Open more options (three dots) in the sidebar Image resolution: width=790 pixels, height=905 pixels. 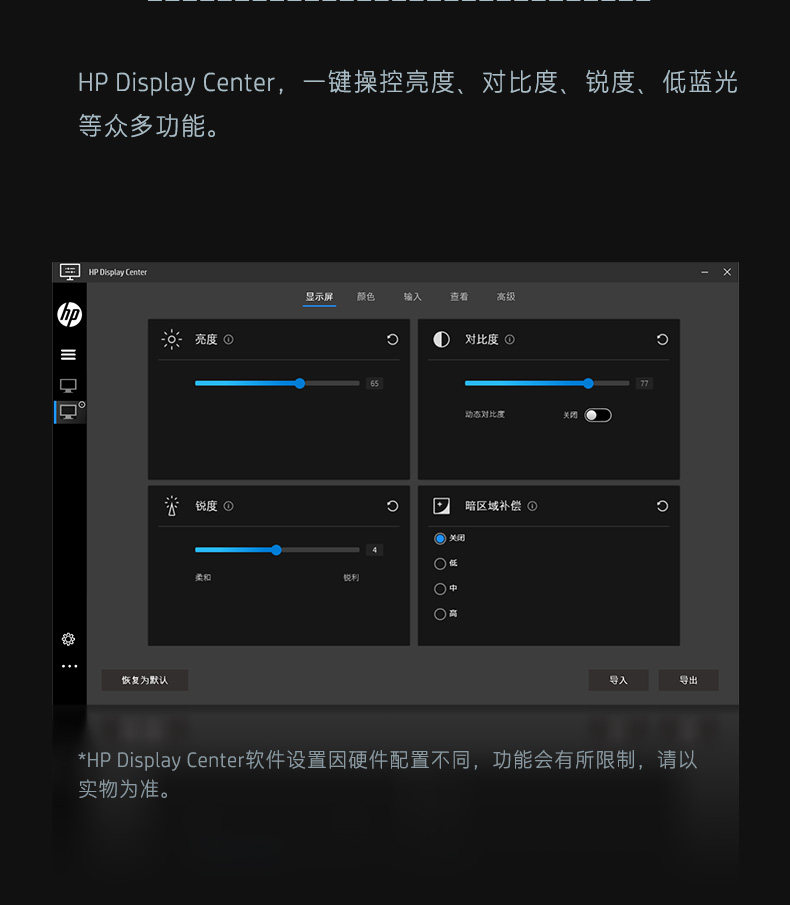click(69, 666)
